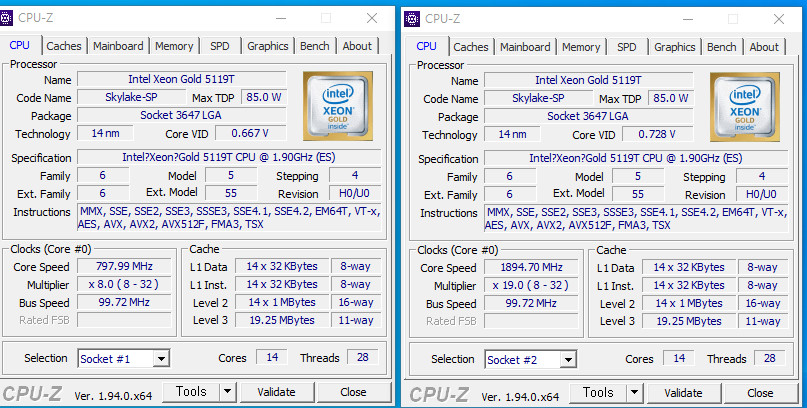
Task: Minimize the left CPU-Z window
Action: click(x=281, y=18)
